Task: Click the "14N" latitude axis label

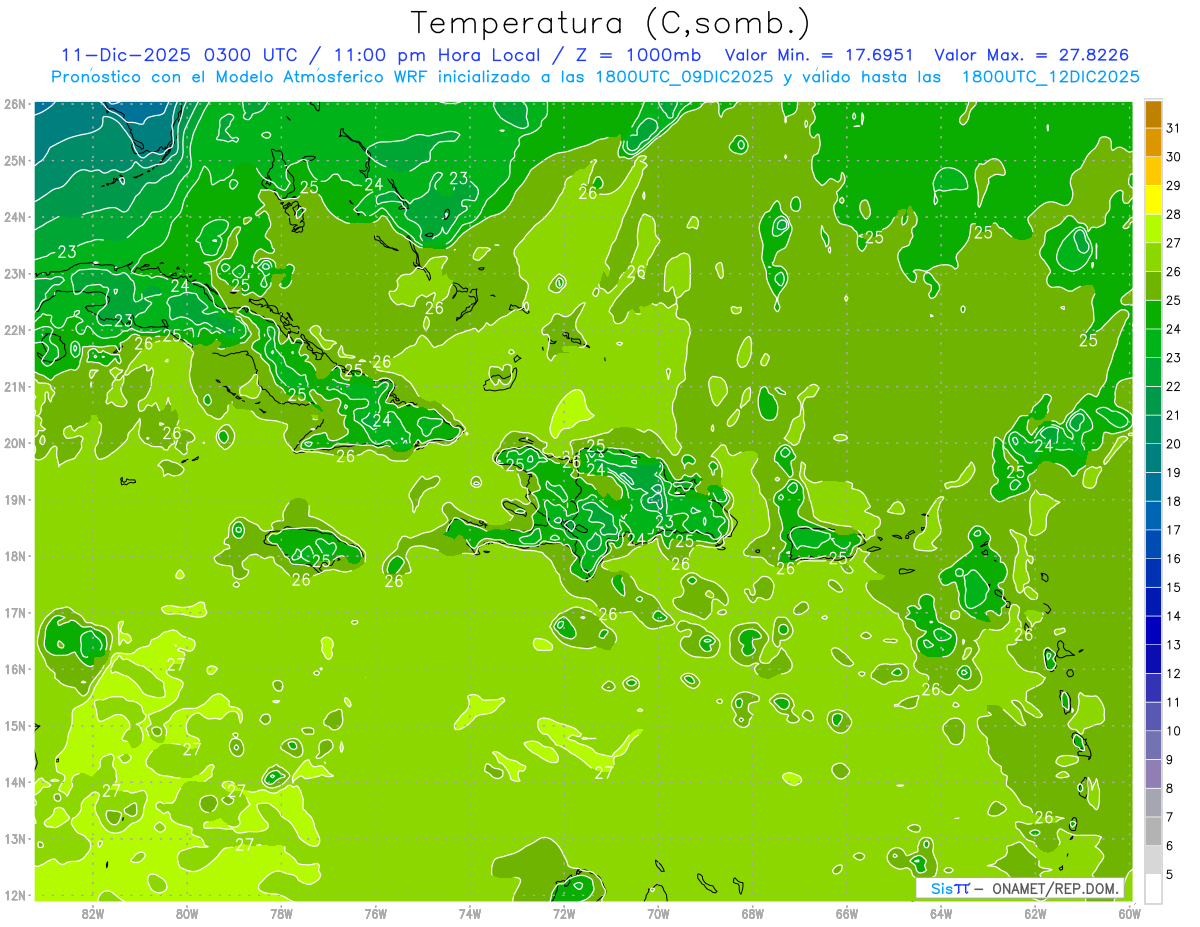Action: pyautogui.click(x=14, y=782)
